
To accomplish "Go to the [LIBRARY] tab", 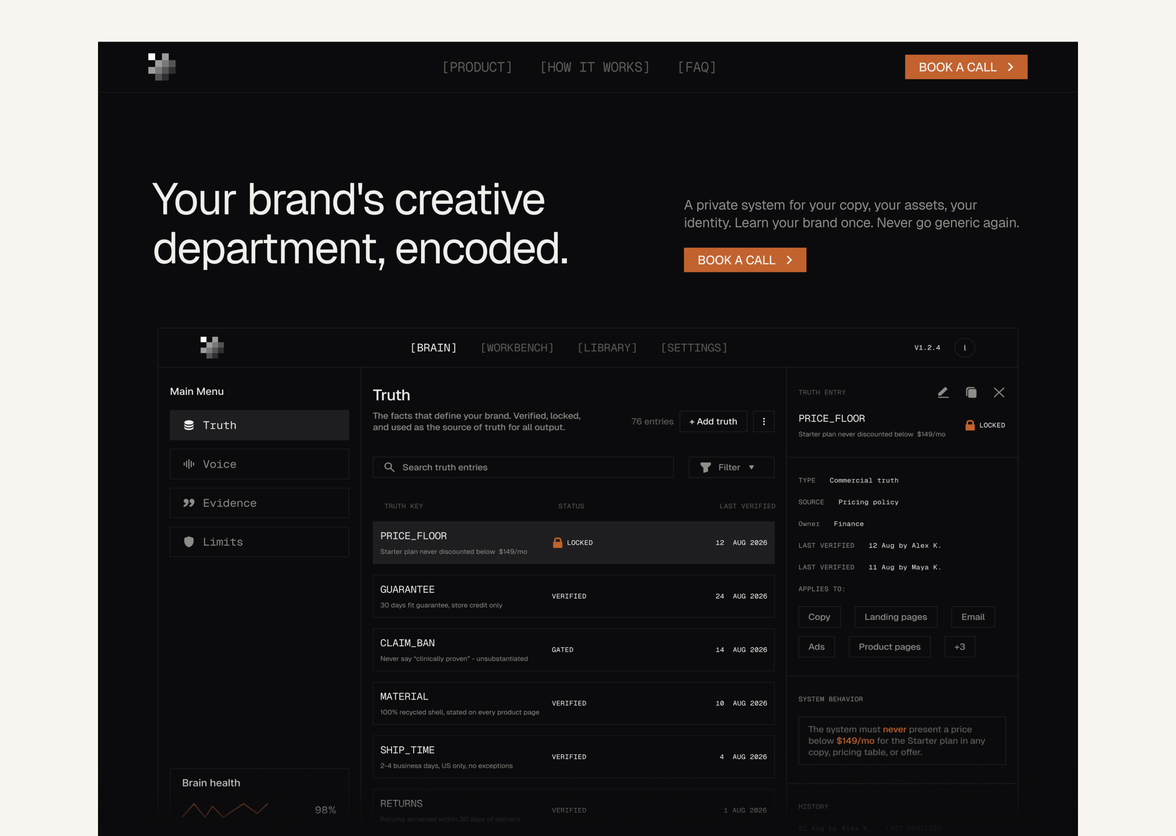I will click(607, 348).
